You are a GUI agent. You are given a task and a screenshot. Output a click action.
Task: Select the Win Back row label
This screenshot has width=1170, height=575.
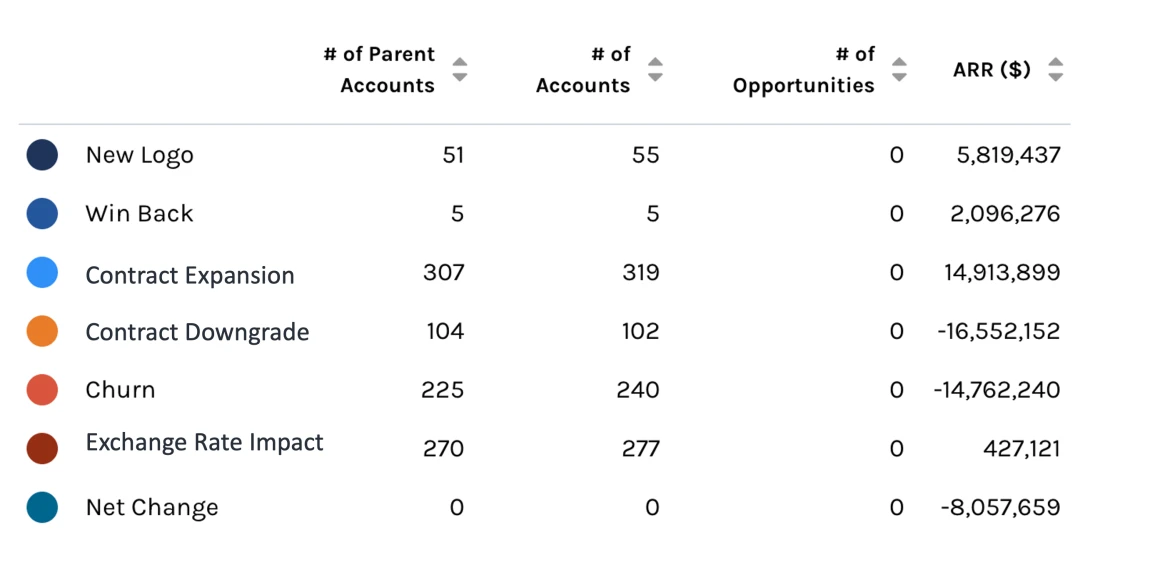coord(140,214)
